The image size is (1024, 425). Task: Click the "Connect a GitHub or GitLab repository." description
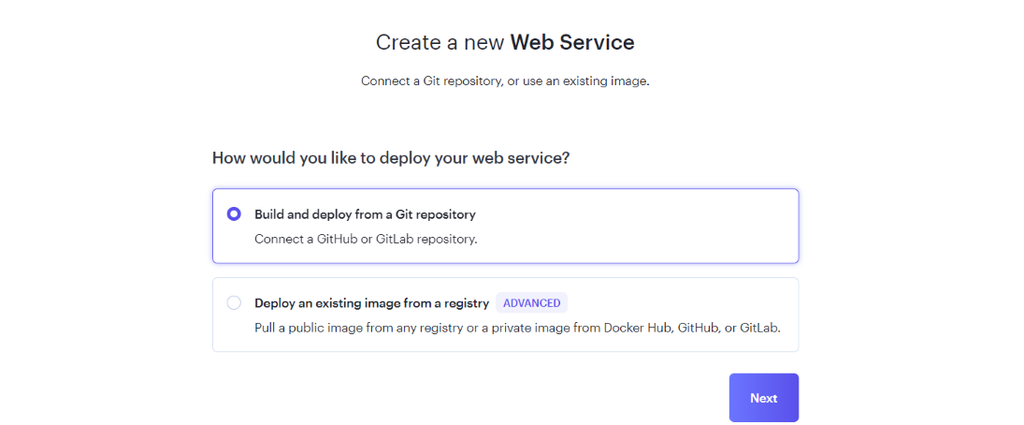[365, 239]
